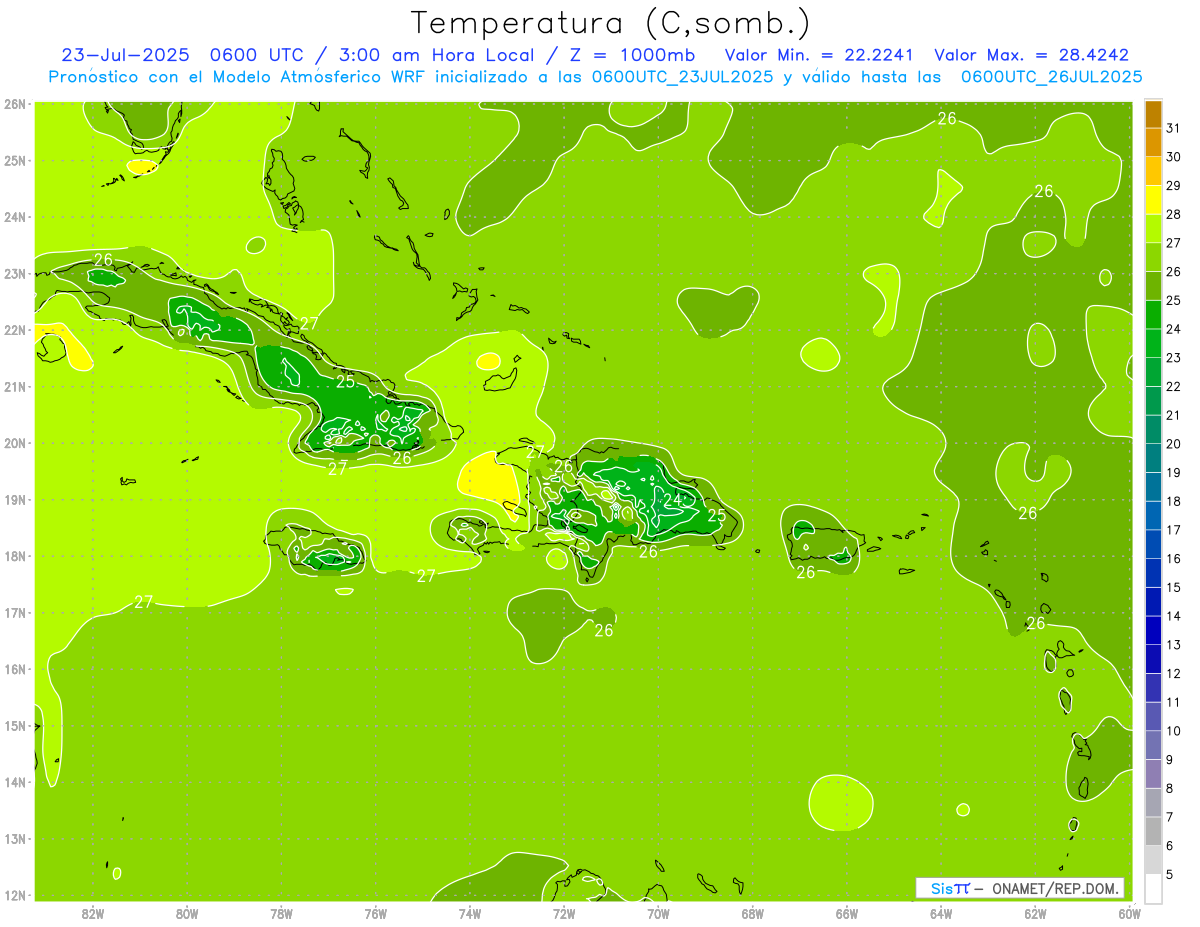This screenshot has height=927, width=1200.
Task: Click the 31 label on color legend
Action: 1173,128
